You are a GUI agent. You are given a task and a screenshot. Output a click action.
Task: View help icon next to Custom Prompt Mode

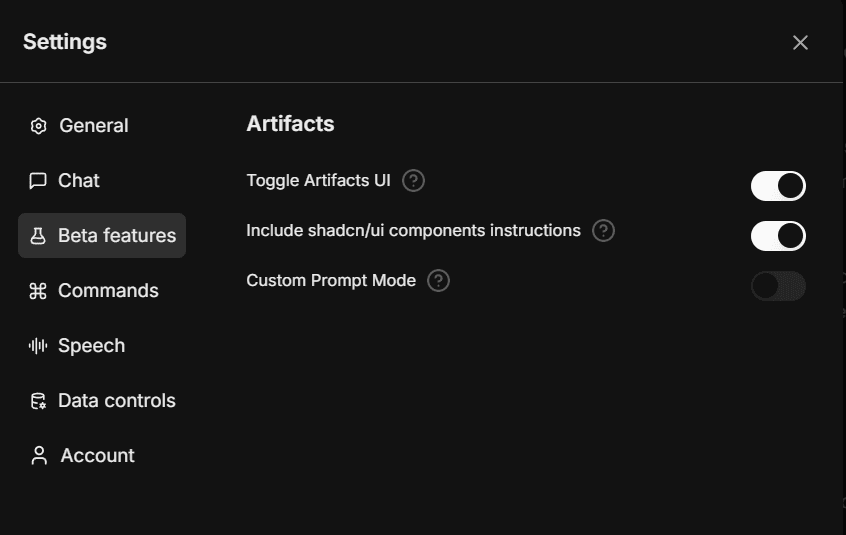438,281
